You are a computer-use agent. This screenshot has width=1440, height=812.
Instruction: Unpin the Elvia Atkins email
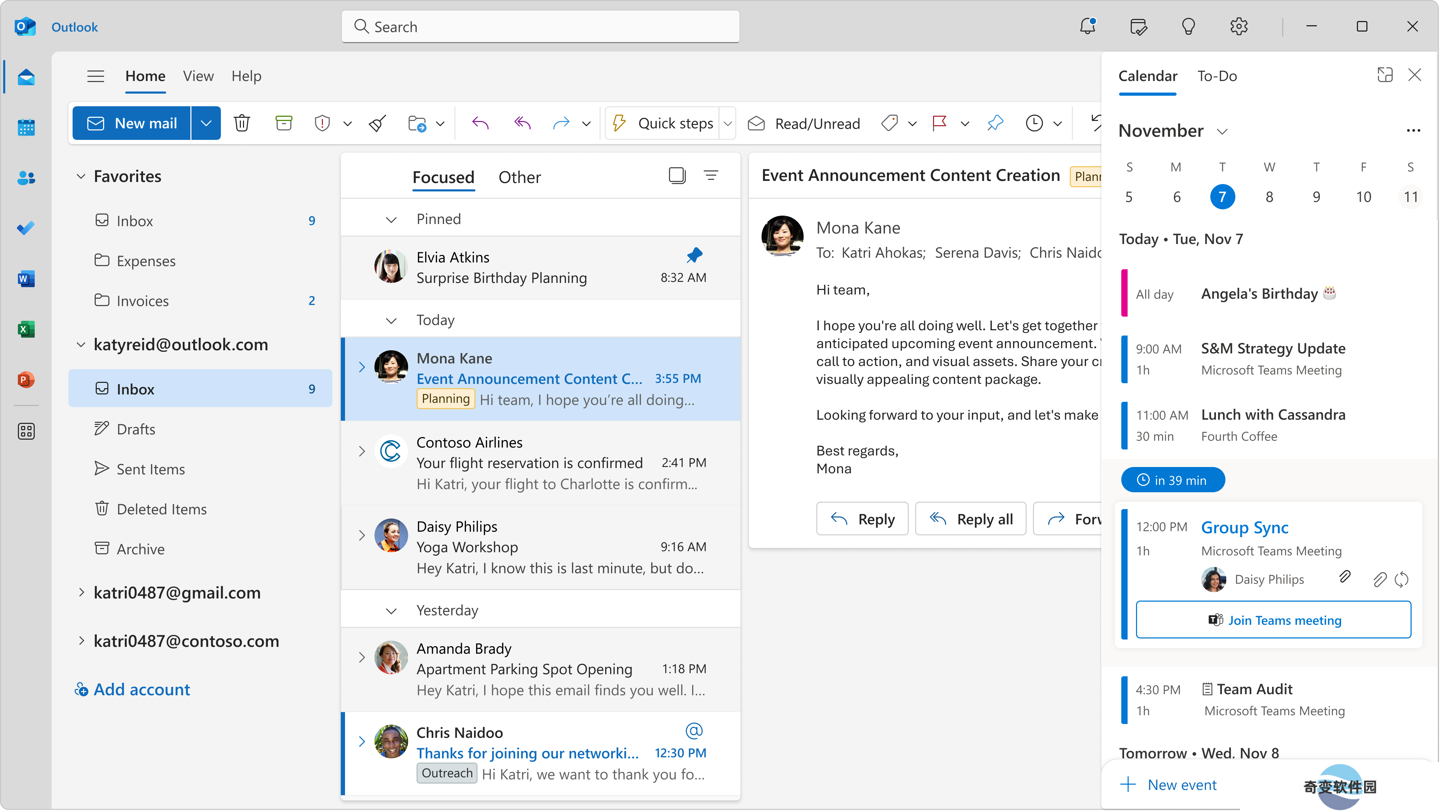pyautogui.click(x=694, y=255)
